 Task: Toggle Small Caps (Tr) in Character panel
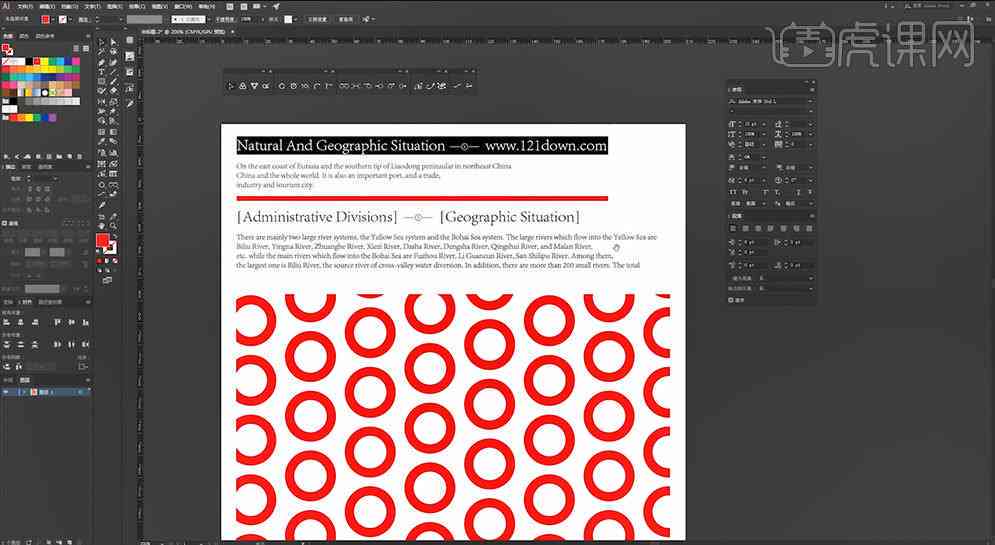[746, 192]
